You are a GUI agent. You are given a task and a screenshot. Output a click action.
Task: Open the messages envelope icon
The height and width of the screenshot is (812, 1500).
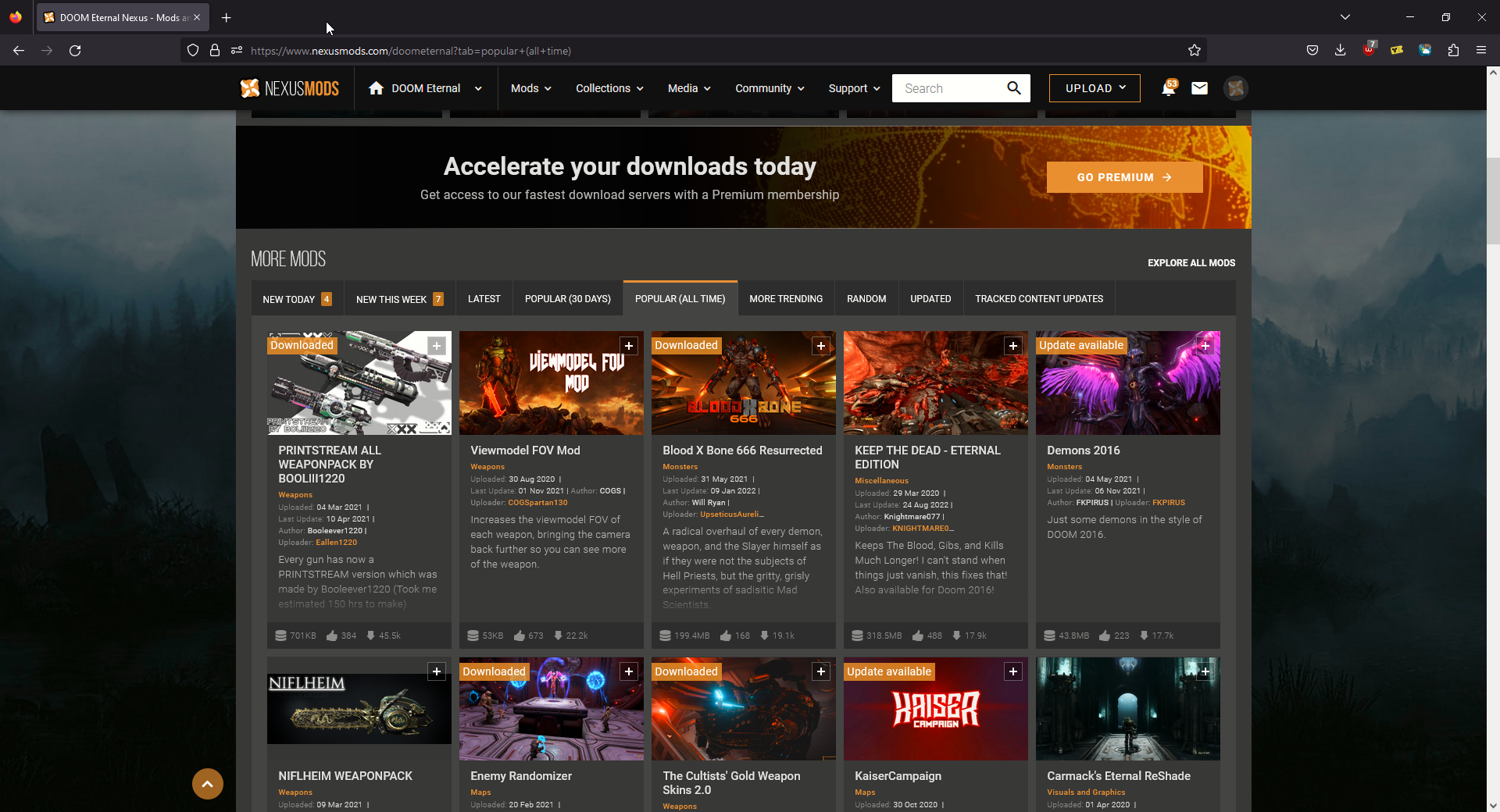[x=1199, y=88]
